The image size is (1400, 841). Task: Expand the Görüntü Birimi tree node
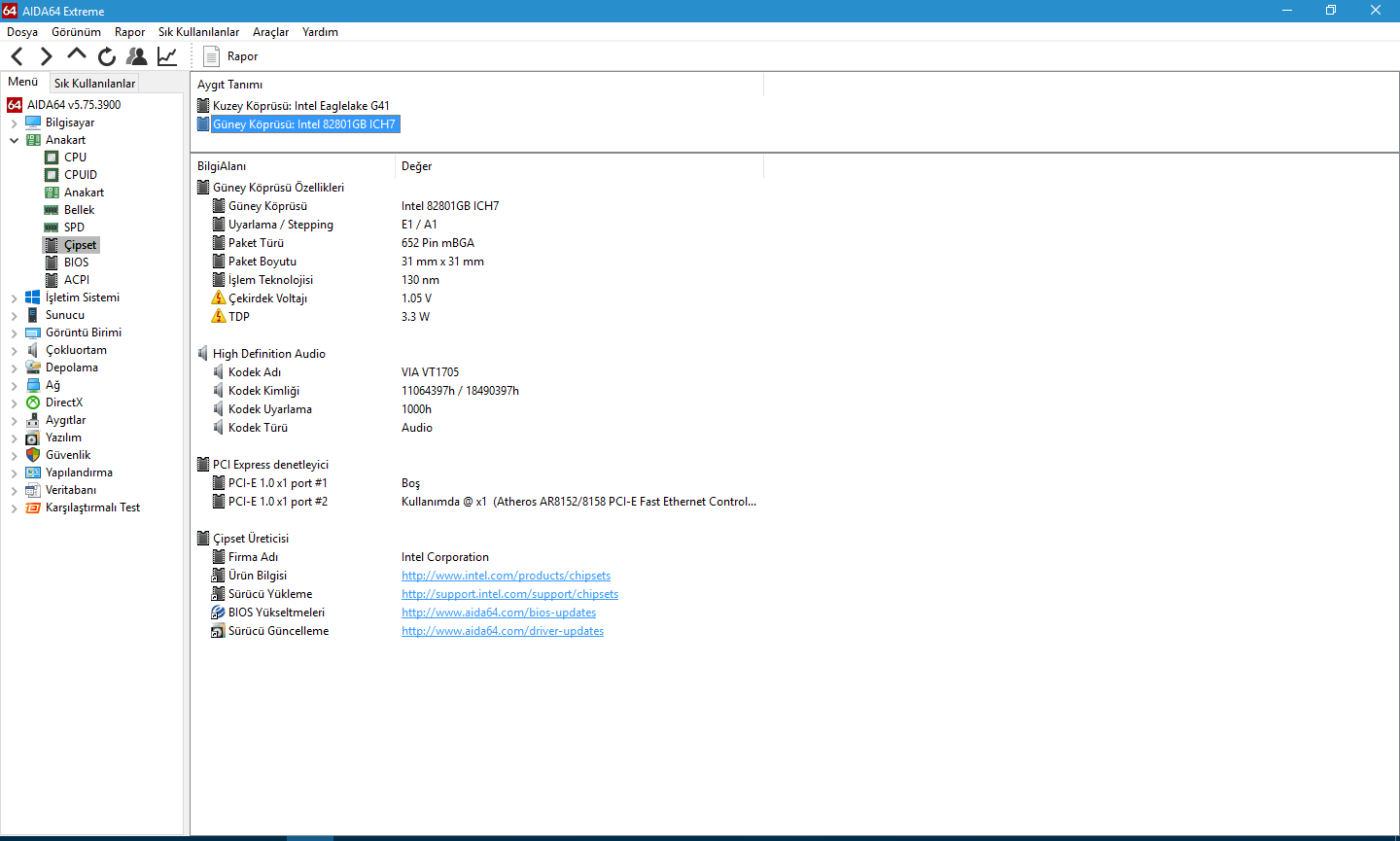pos(14,333)
